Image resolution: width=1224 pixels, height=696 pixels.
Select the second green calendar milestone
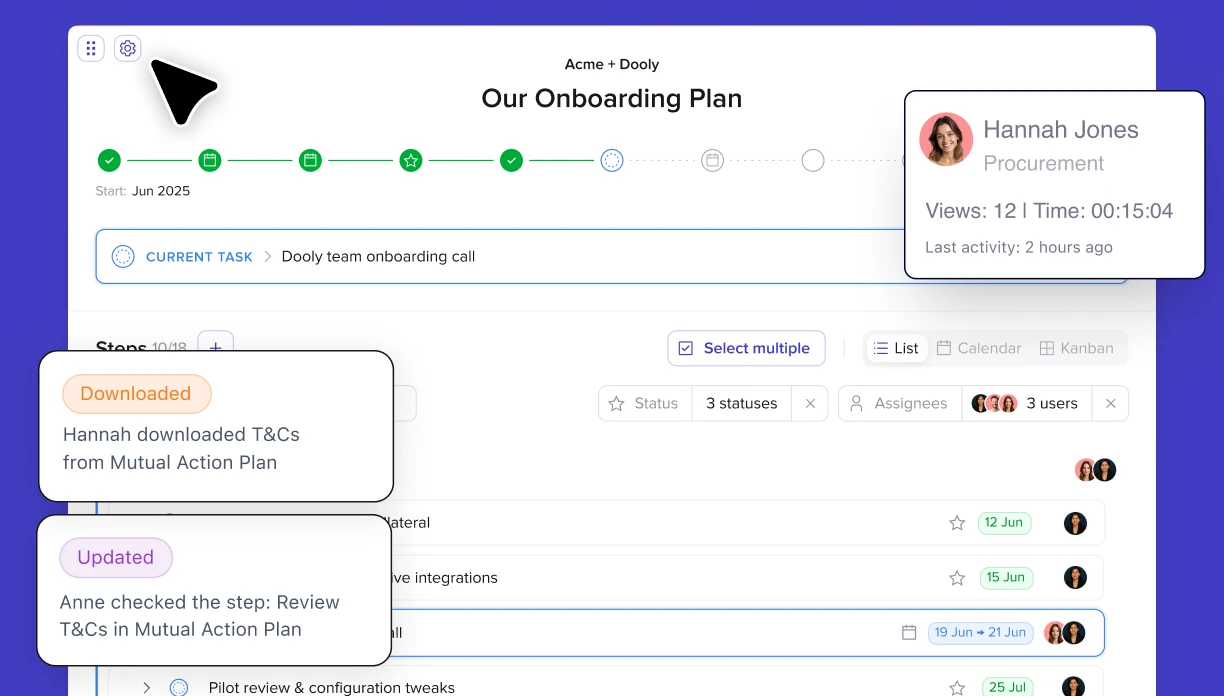pos(209,160)
